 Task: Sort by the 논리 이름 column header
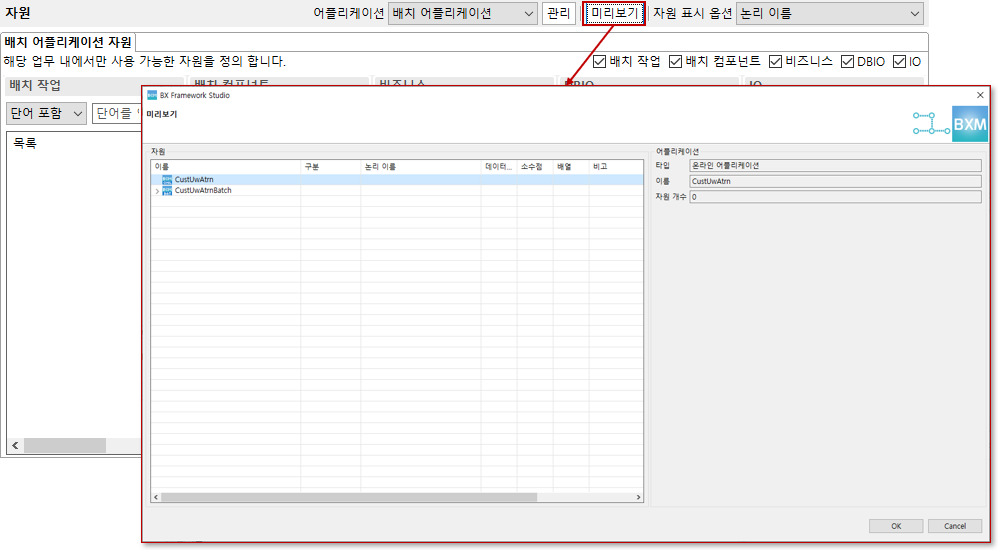(x=420, y=167)
